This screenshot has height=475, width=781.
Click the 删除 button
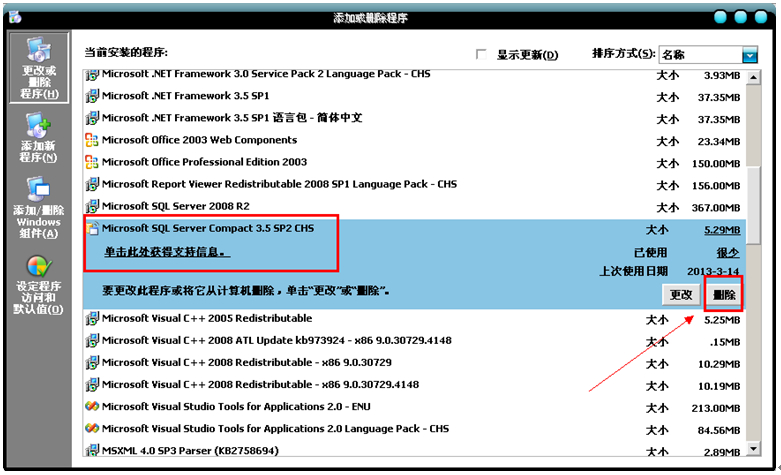pos(724,295)
